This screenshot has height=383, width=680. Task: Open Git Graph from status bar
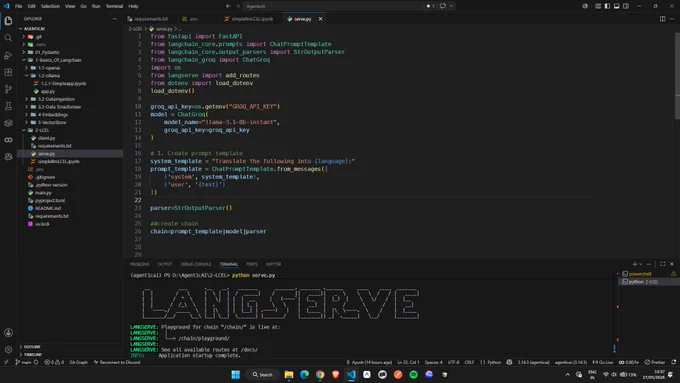click(78, 362)
